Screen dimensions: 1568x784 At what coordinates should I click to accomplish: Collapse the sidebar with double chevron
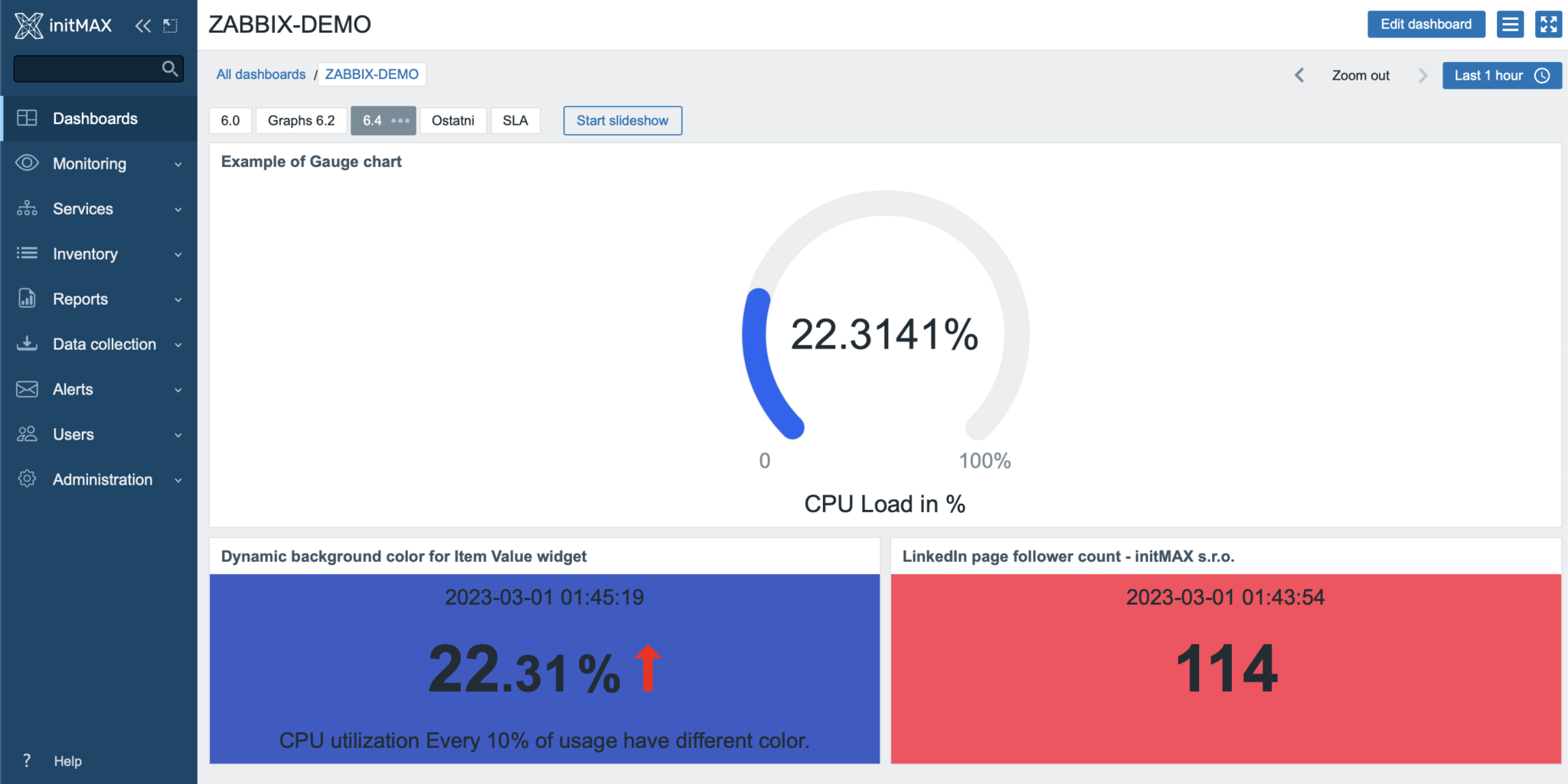pyautogui.click(x=143, y=25)
